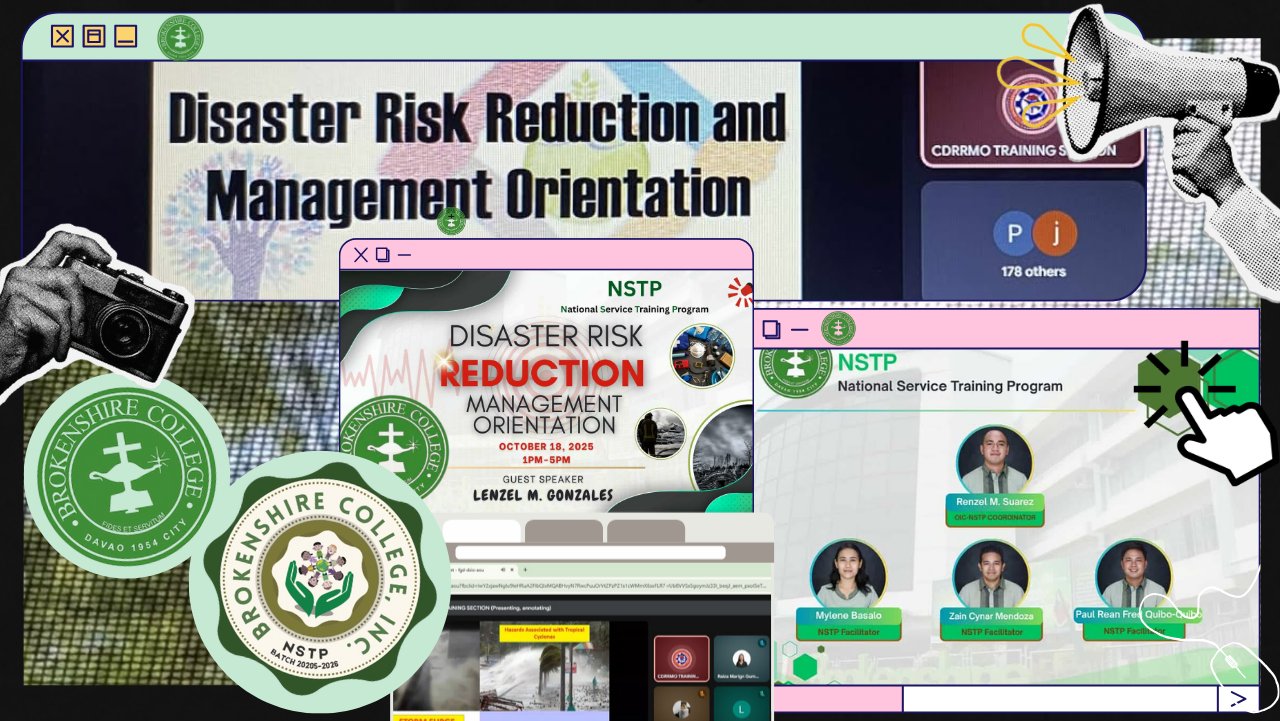
Task: Click the pointing hand cursor icon
Action: tap(1215, 430)
